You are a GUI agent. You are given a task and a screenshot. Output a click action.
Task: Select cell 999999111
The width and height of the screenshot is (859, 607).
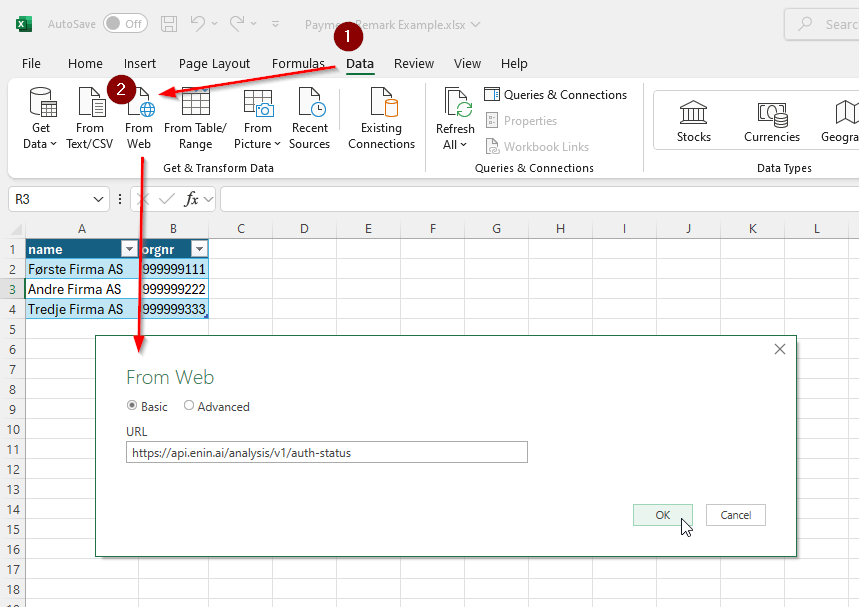pyautogui.click(x=174, y=269)
